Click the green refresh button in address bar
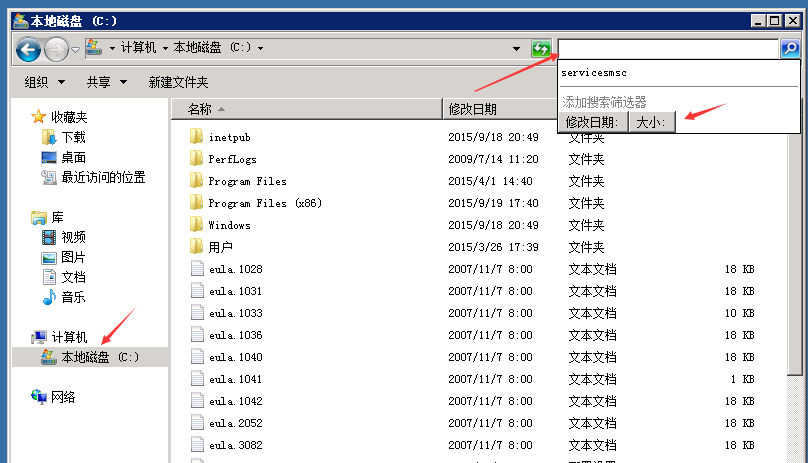808x463 pixels. (541, 48)
